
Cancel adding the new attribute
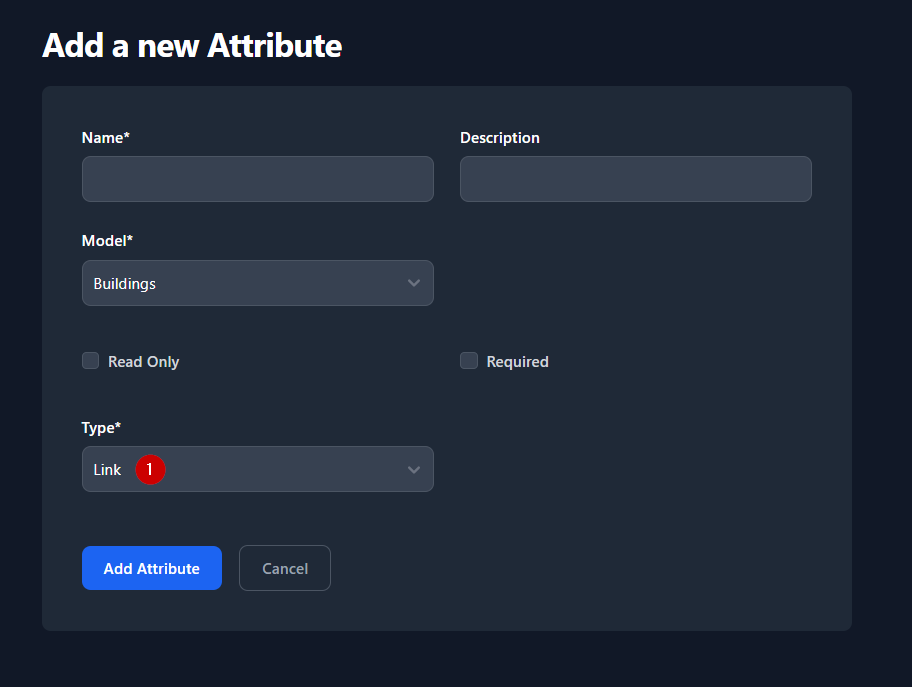(x=285, y=568)
